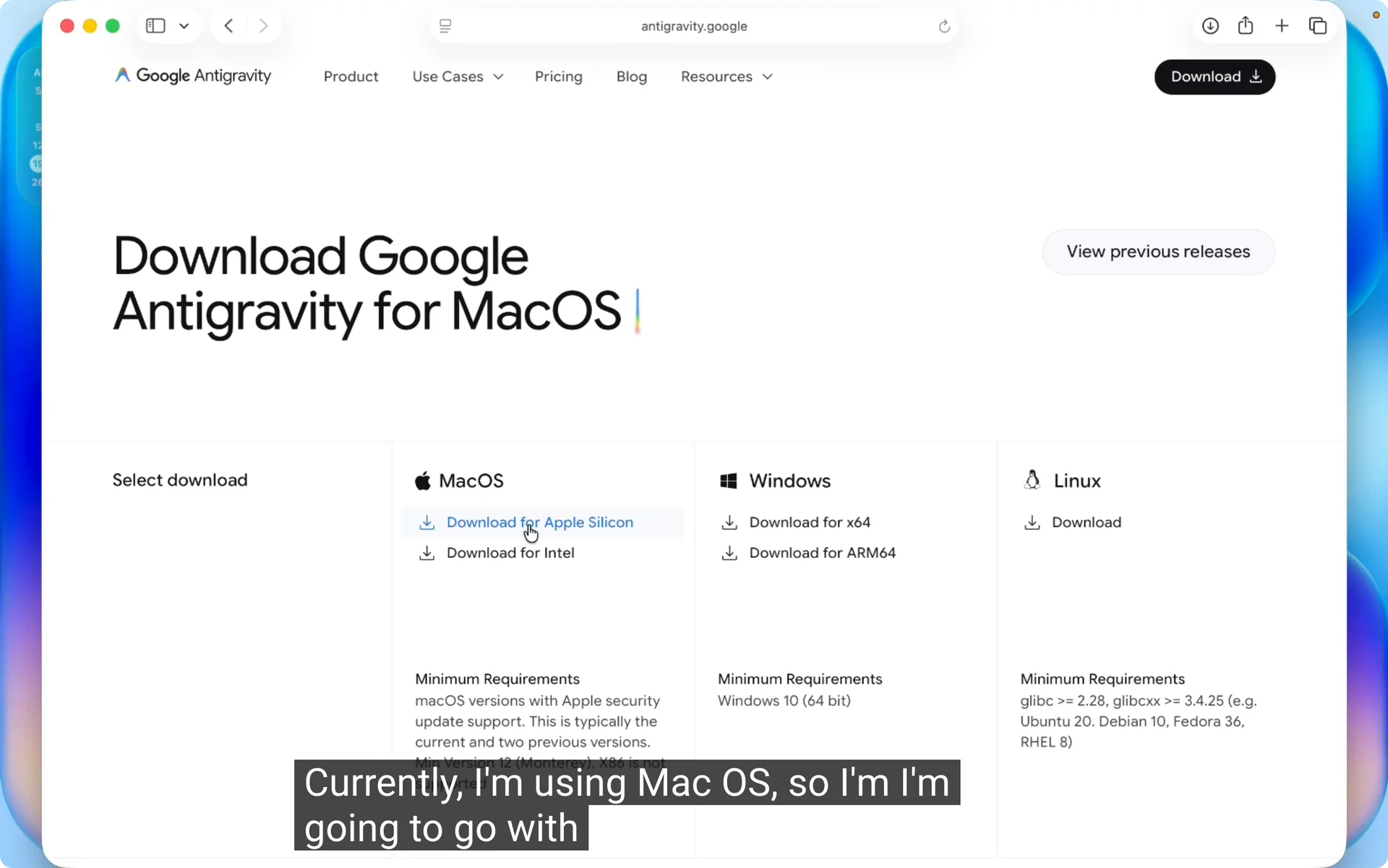Expand the Resources dropdown
This screenshot has height=868, width=1388.
[727, 77]
